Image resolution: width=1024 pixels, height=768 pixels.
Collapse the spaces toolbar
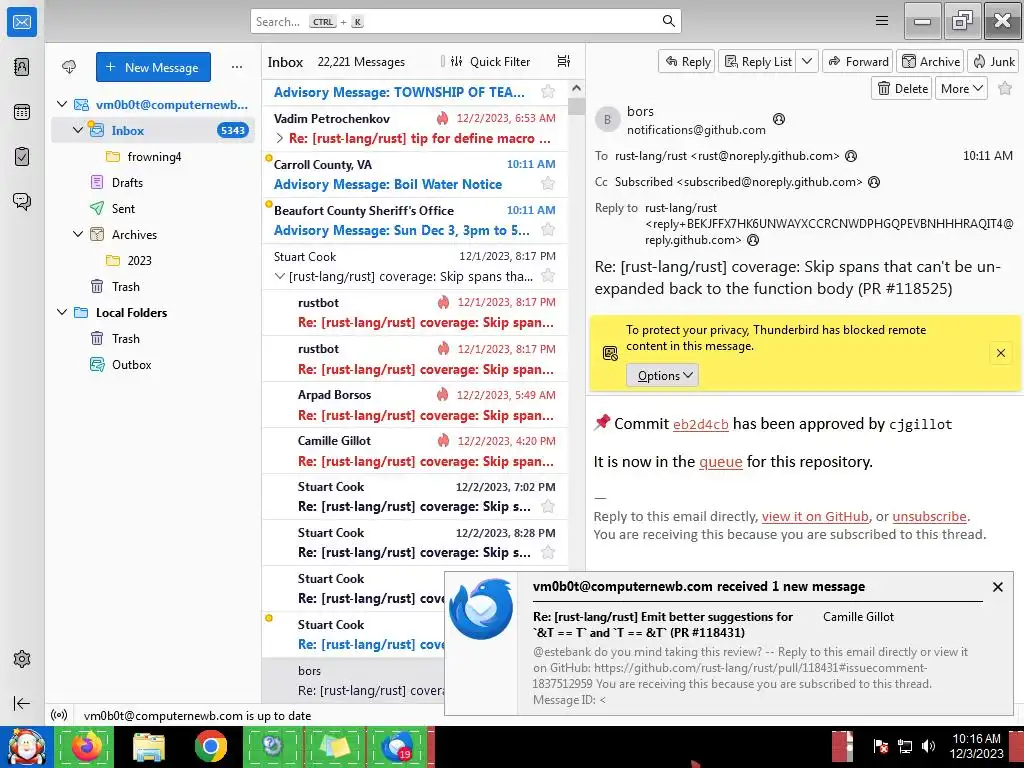(x=22, y=703)
